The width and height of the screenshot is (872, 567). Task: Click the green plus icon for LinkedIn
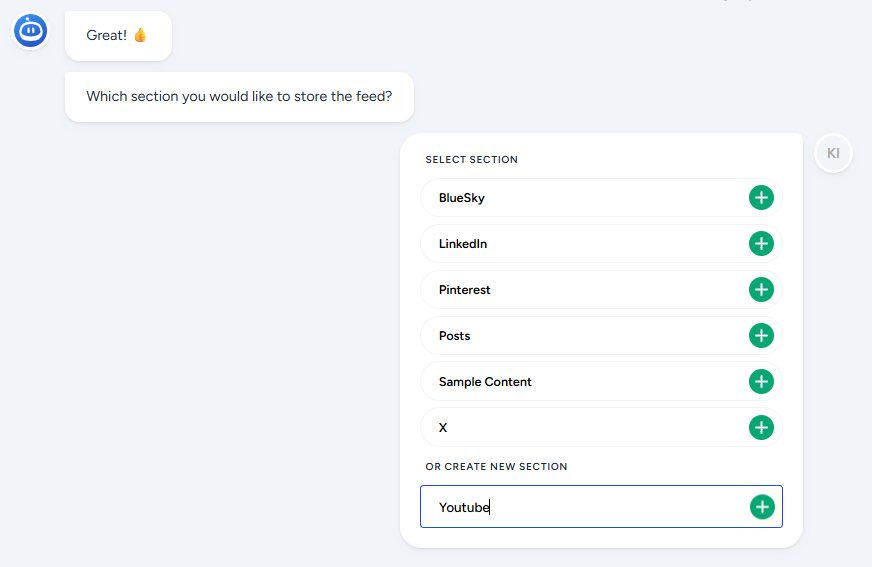[761, 244]
